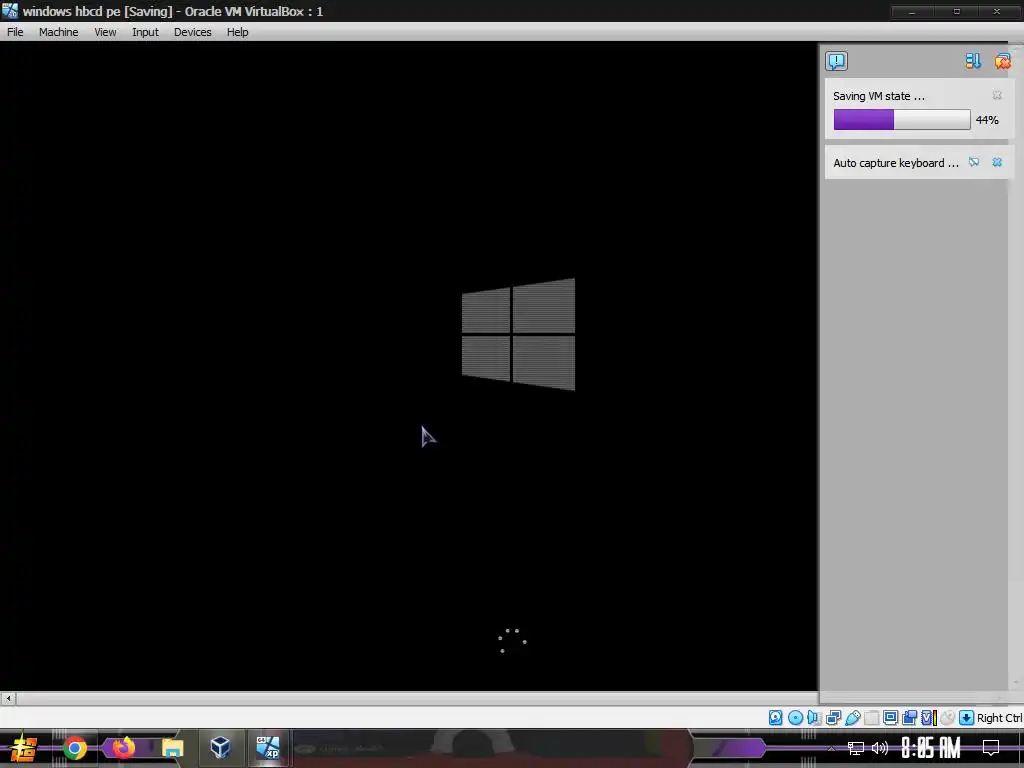Open the Help menu
The height and width of the screenshot is (768, 1024).
[237, 32]
